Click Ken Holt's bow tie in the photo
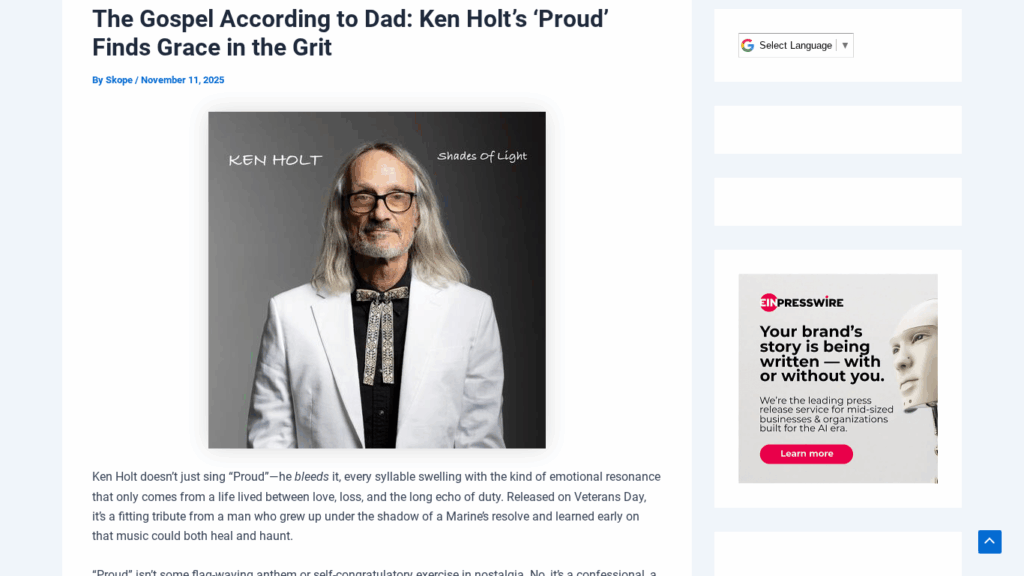 click(x=381, y=296)
